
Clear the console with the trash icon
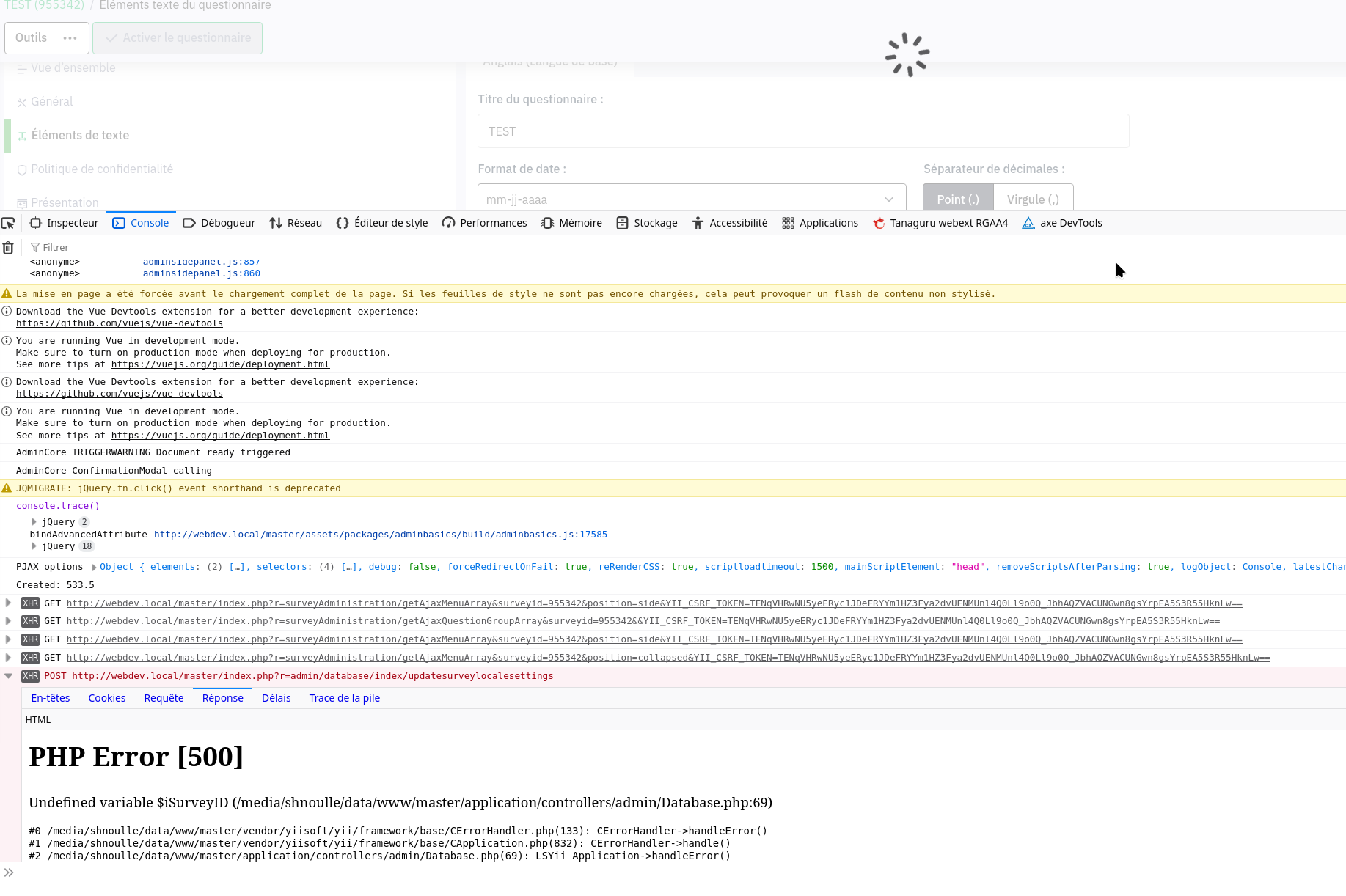pyautogui.click(x=8, y=248)
